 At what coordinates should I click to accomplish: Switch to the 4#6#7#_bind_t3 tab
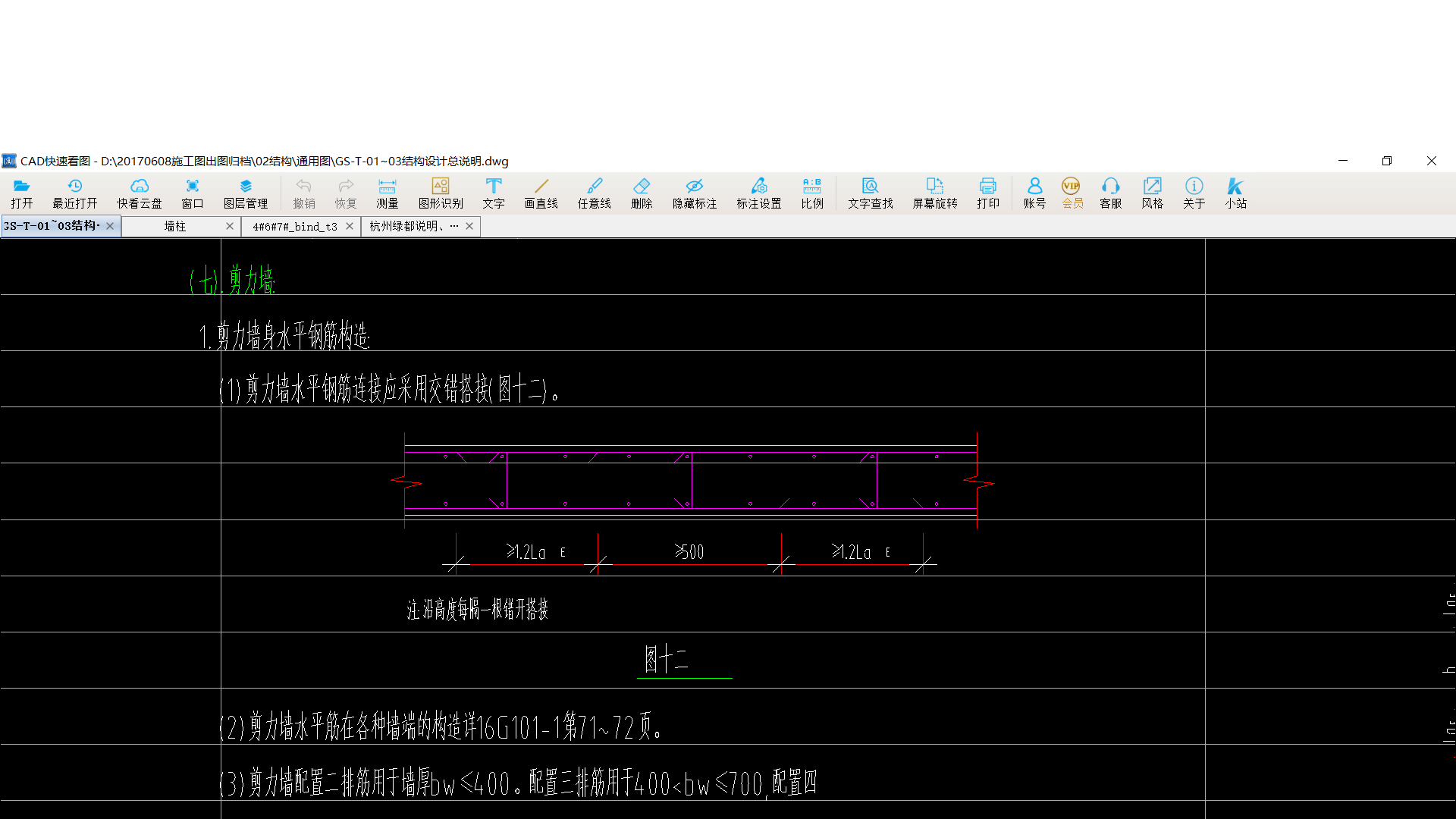point(294,226)
